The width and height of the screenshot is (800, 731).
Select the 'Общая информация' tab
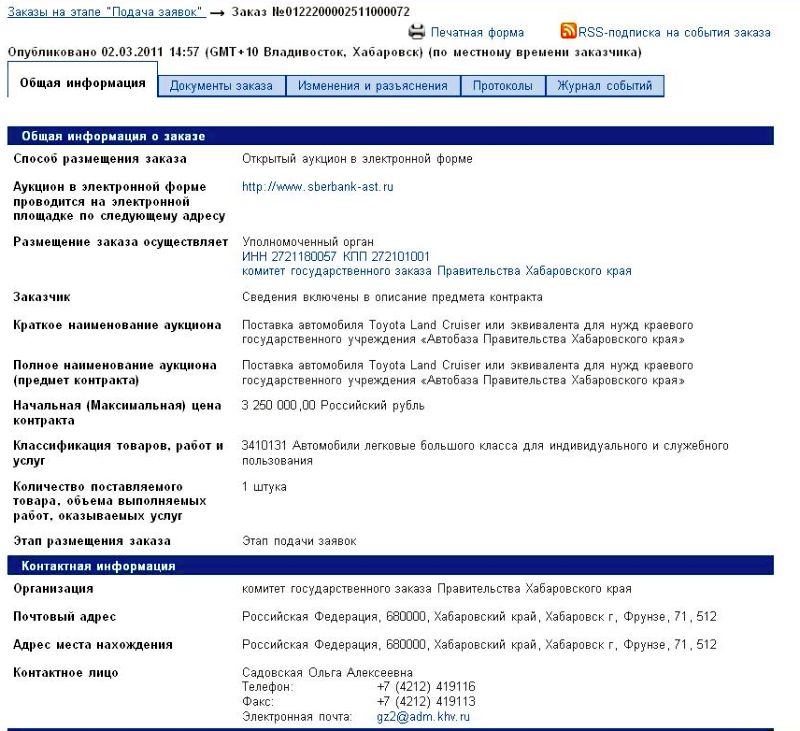(x=83, y=83)
